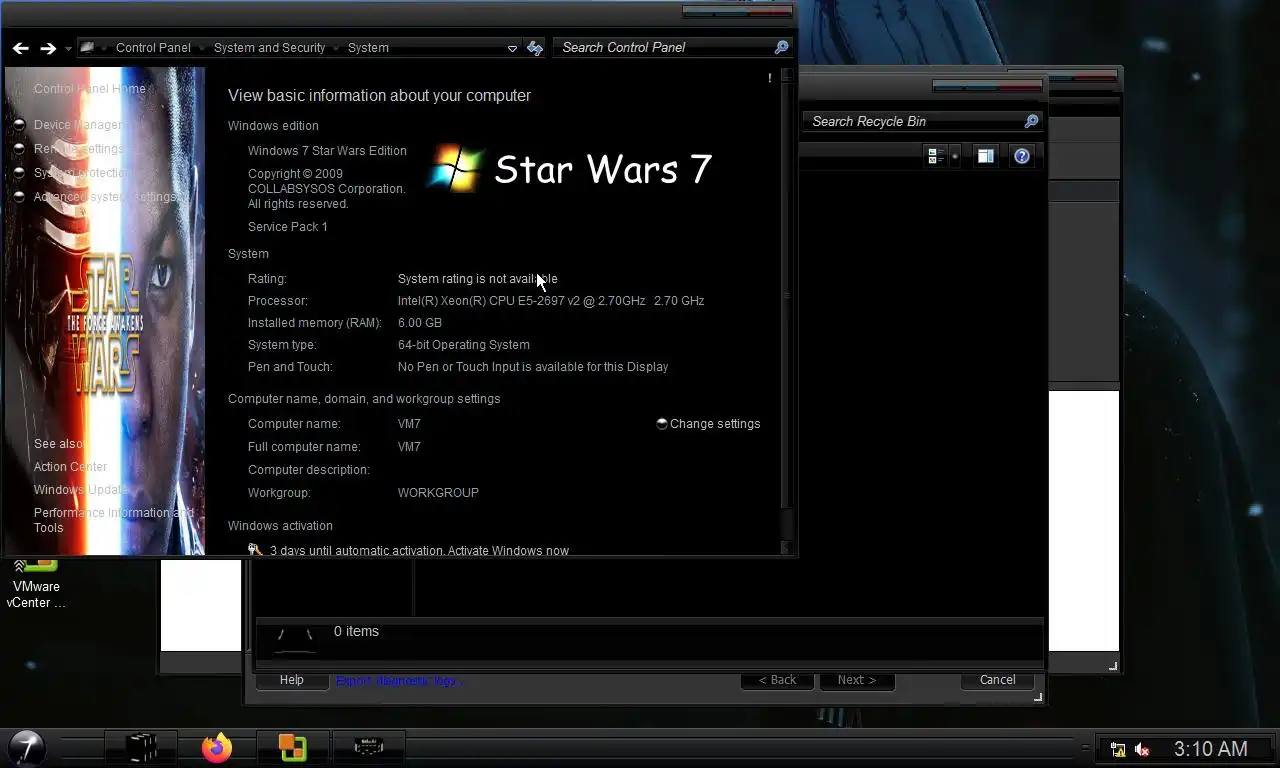Click the Service Pack 1 text
The image size is (1280, 768).
[x=287, y=227]
